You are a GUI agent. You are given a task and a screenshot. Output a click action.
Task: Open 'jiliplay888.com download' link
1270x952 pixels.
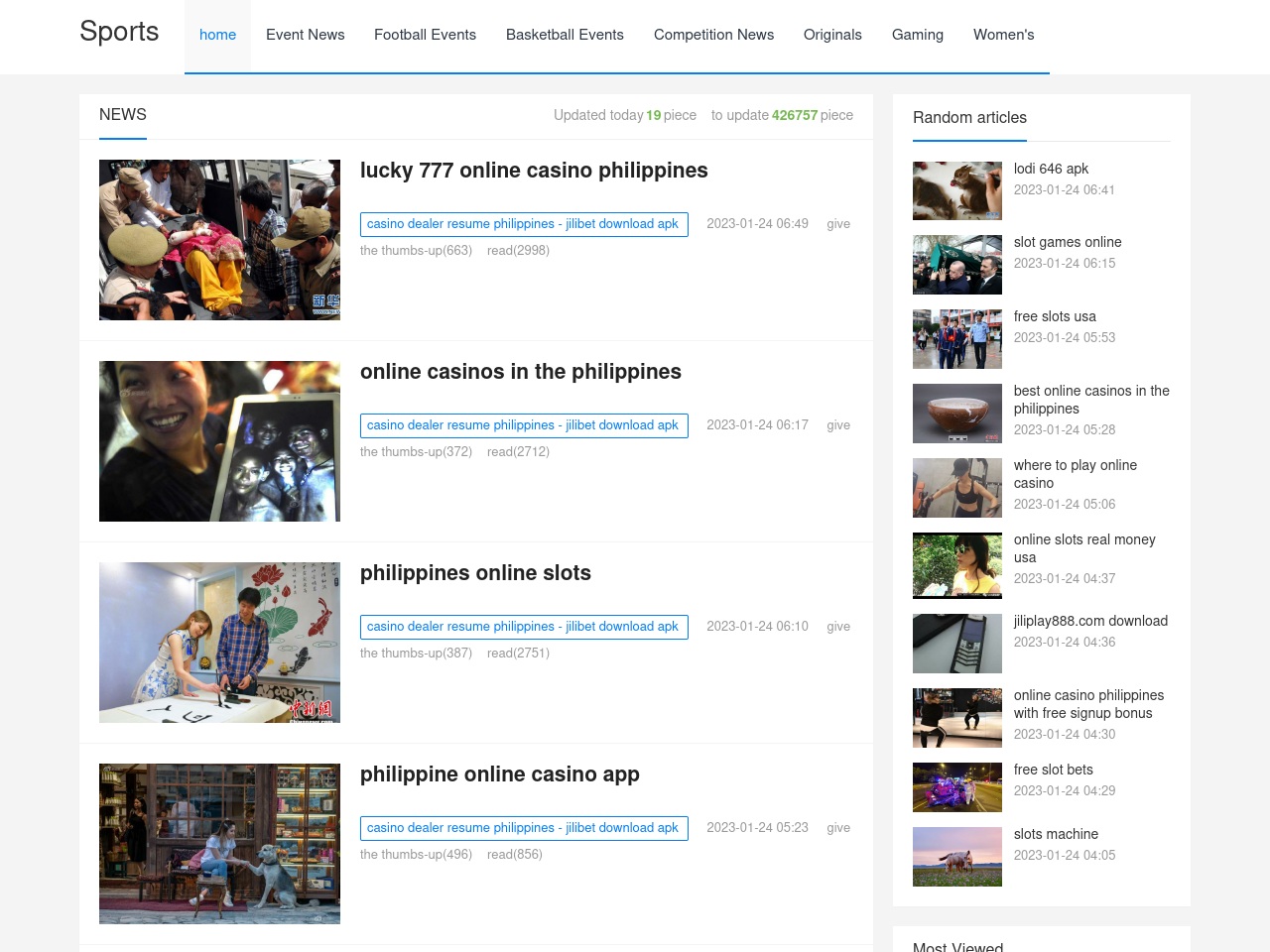click(1090, 622)
